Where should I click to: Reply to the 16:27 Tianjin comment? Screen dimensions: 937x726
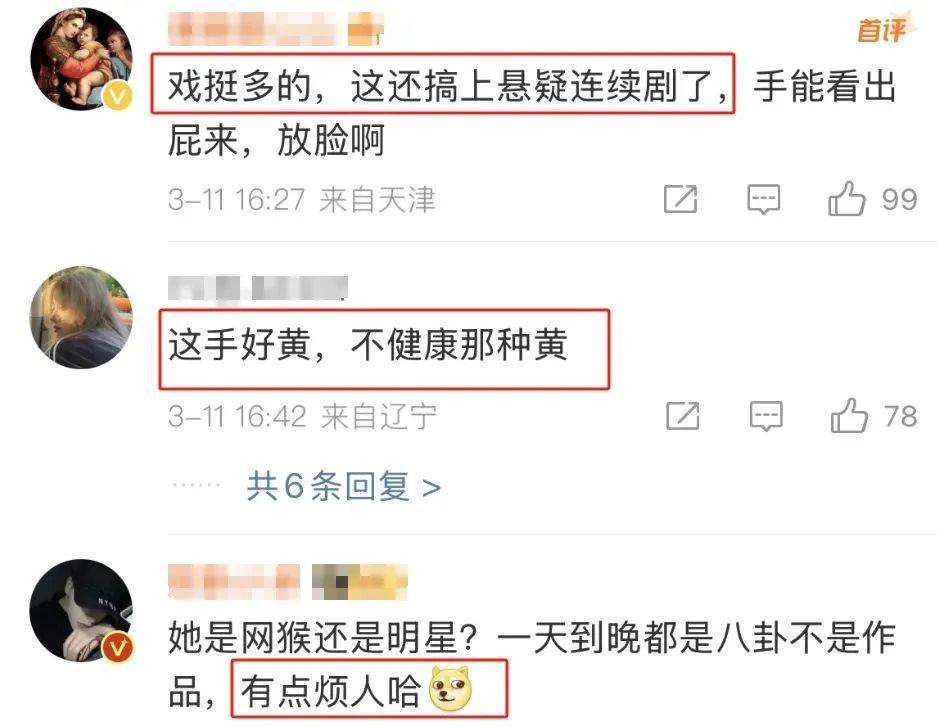764,199
